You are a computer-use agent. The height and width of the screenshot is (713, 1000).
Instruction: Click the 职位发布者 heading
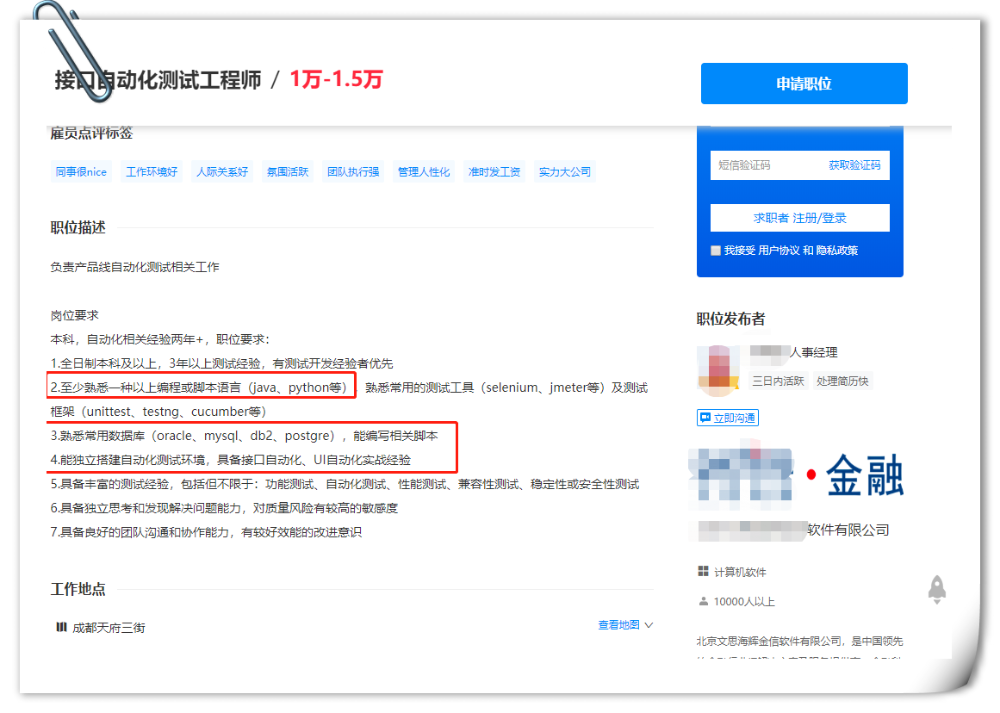[730, 319]
